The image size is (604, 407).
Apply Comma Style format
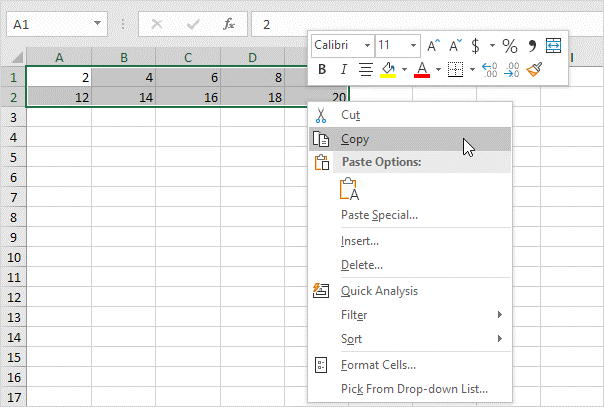(x=533, y=45)
